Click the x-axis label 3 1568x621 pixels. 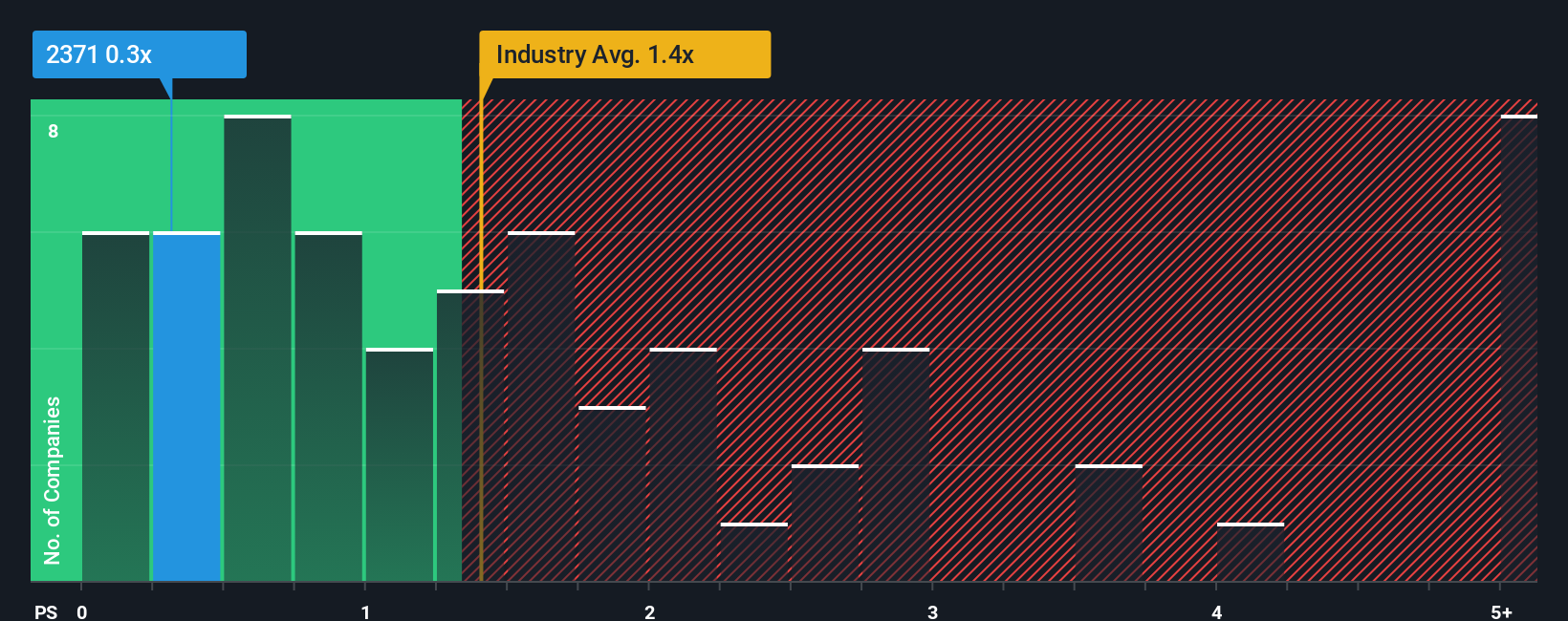click(932, 611)
